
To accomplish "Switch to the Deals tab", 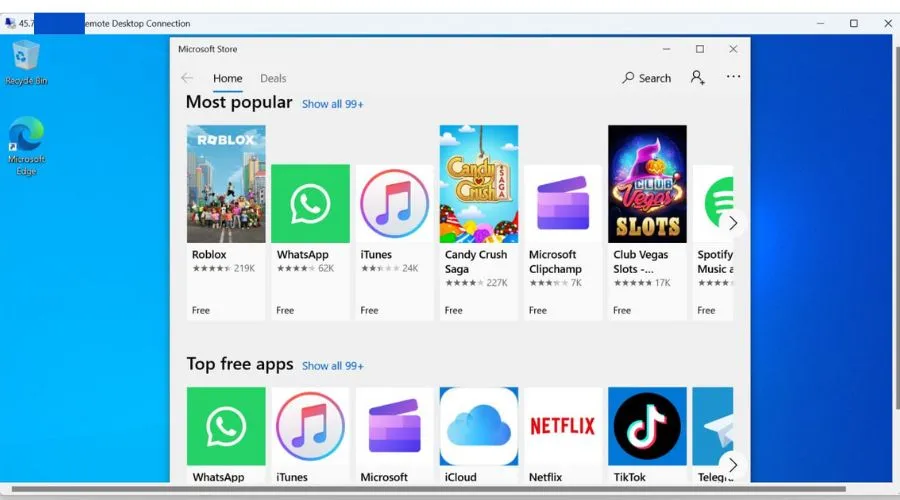I will click(273, 78).
